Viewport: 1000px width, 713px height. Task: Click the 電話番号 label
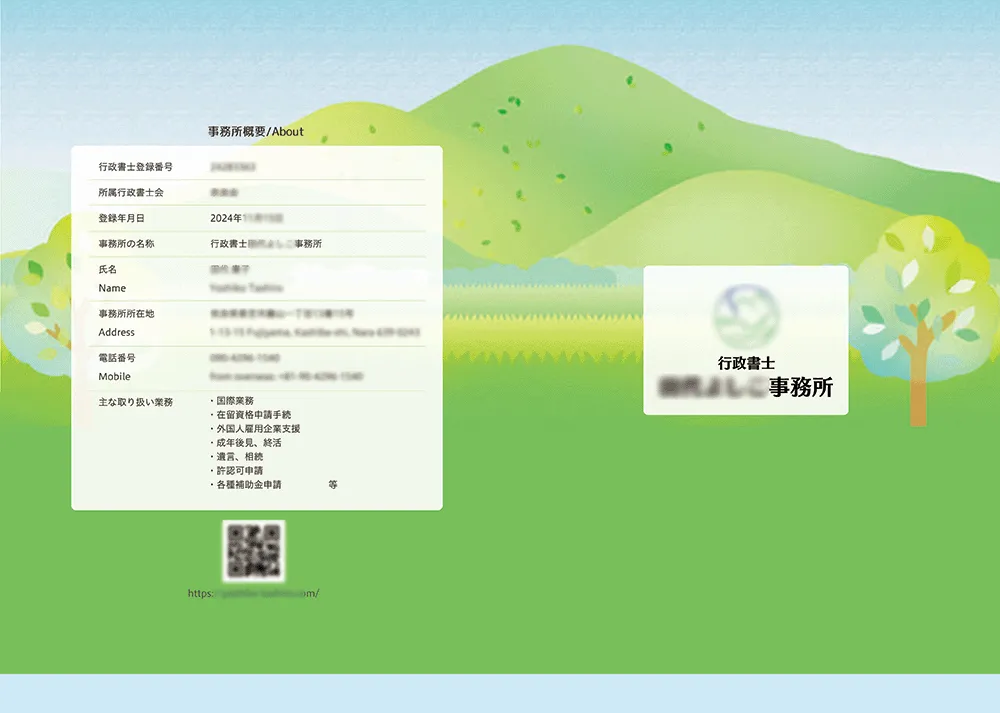click(x=117, y=358)
